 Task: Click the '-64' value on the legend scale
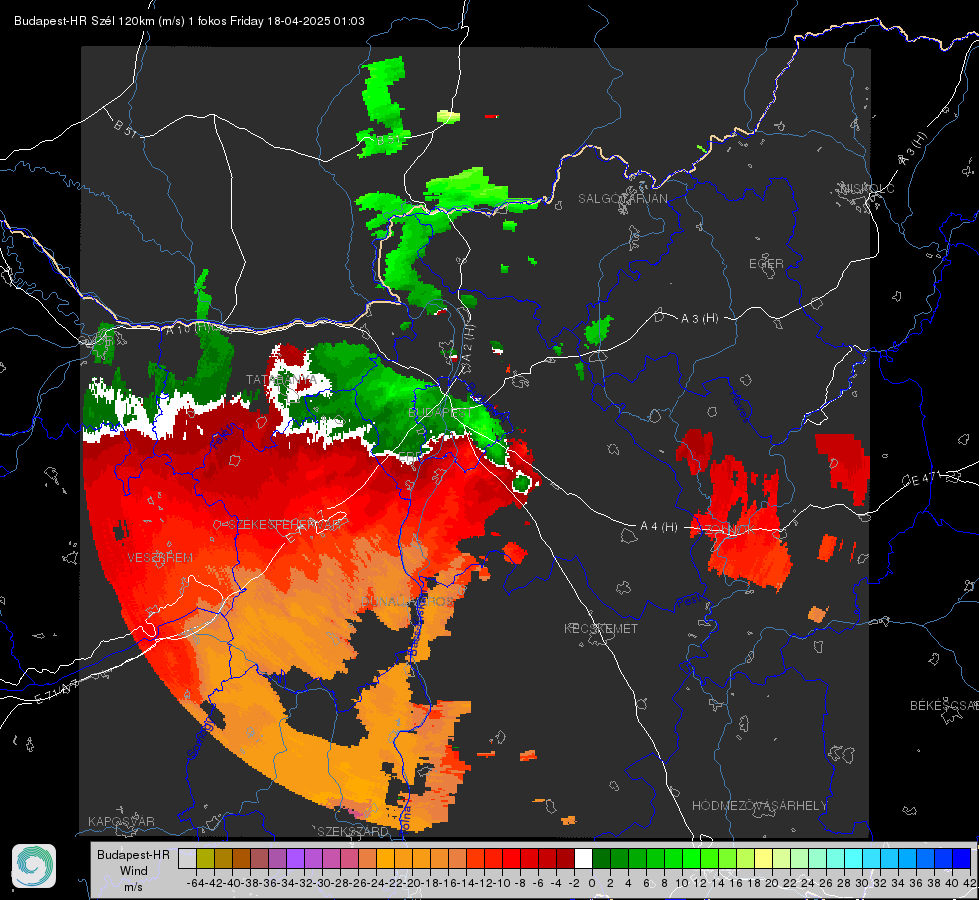tap(196, 883)
